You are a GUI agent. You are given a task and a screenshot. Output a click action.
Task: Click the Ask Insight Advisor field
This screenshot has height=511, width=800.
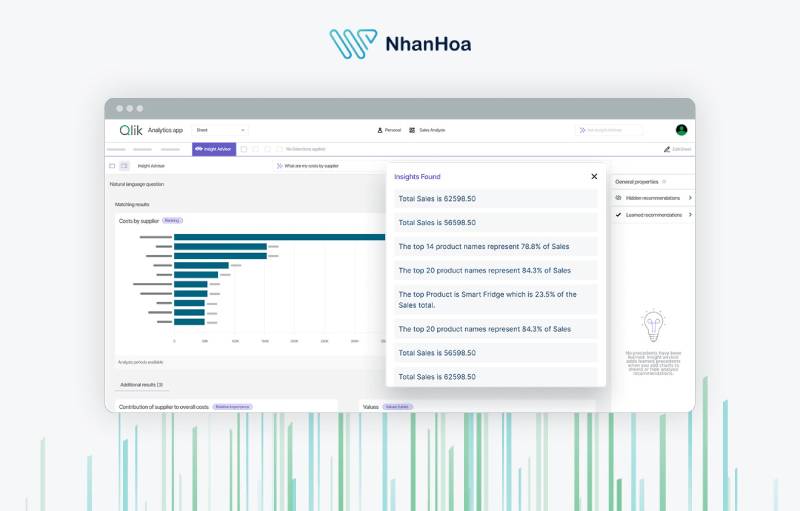point(609,131)
